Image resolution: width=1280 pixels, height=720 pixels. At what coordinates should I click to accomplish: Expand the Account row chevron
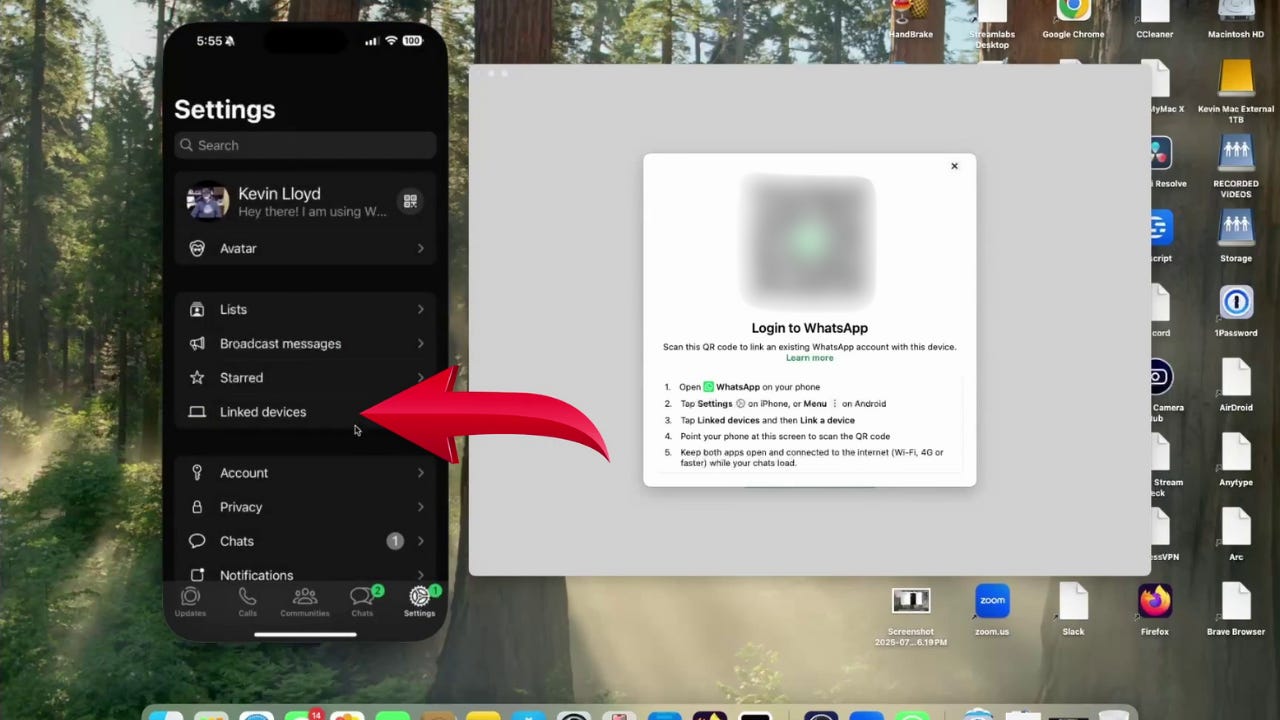(420, 472)
